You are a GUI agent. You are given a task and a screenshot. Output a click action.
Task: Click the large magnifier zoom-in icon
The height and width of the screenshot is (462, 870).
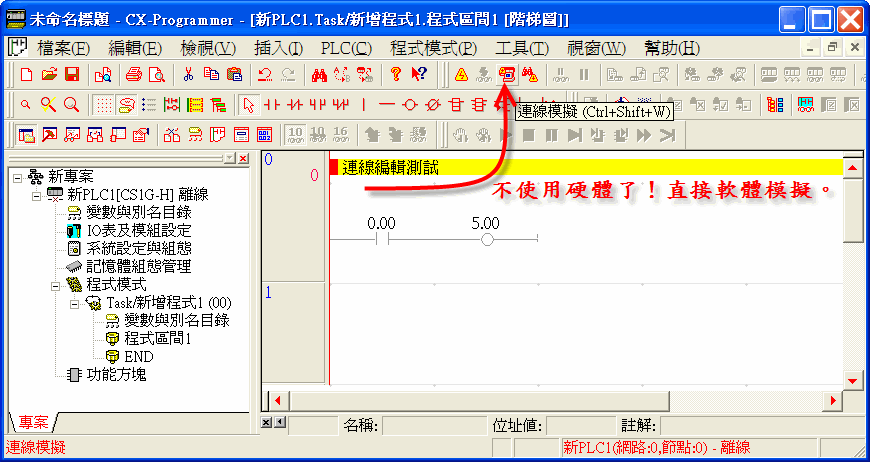tap(72, 104)
